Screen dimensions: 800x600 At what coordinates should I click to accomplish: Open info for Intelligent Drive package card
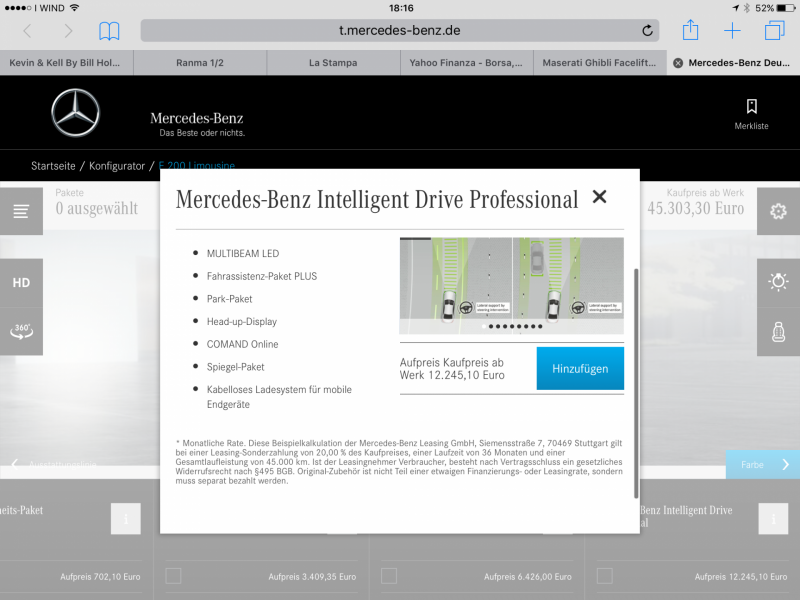tap(773, 519)
